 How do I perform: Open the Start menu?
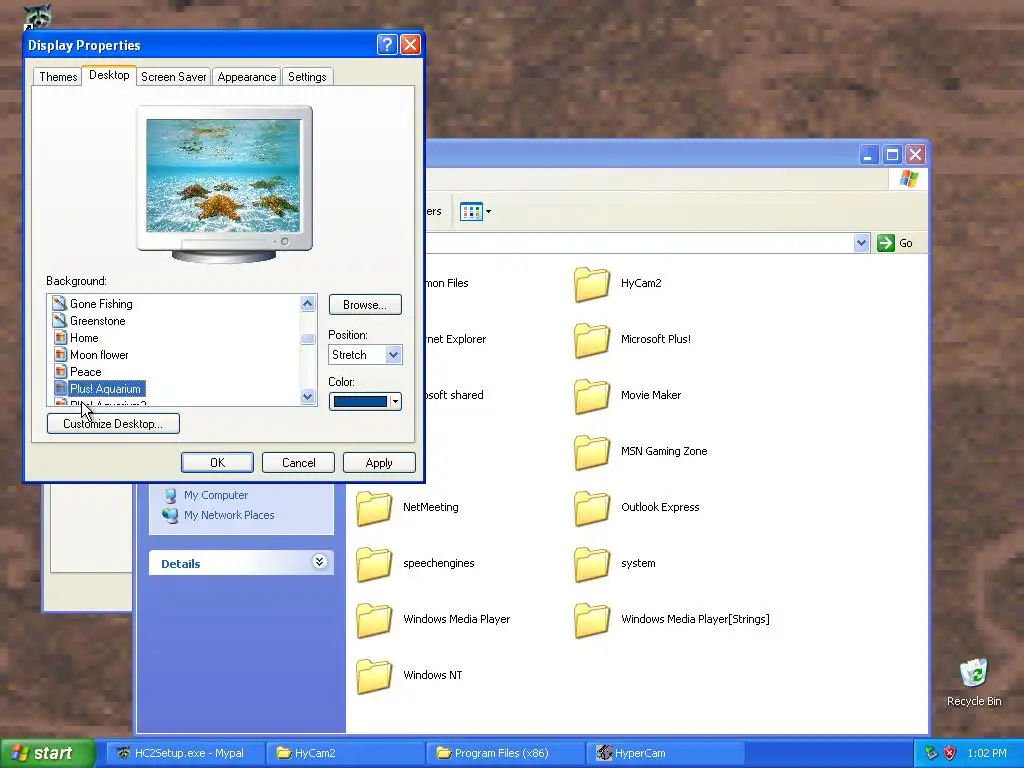pos(46,753)
